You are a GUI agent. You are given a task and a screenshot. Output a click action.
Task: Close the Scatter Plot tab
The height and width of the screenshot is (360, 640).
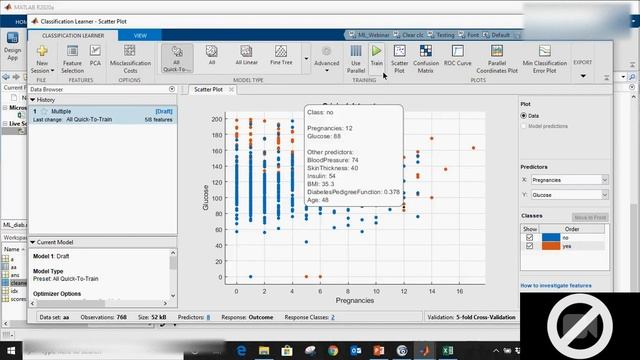click(x=231, y=89)
